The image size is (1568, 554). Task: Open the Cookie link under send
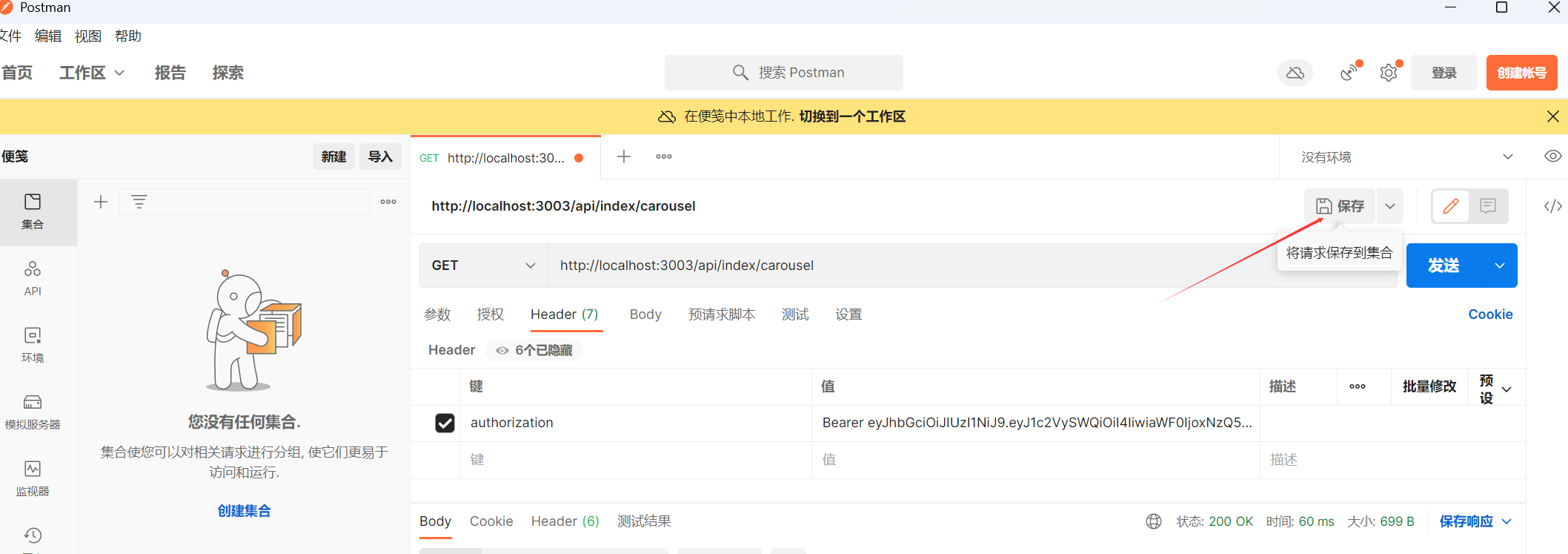(x=1491, y=314)
